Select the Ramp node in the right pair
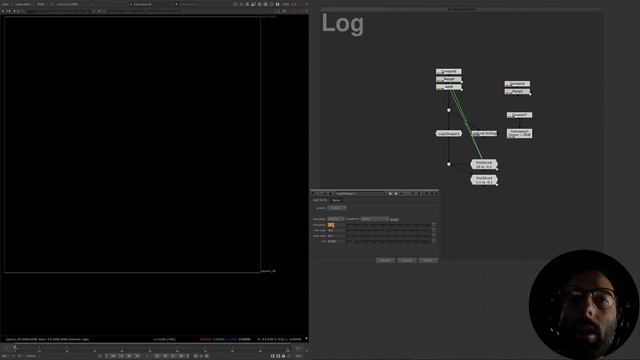 click(517, 92)
